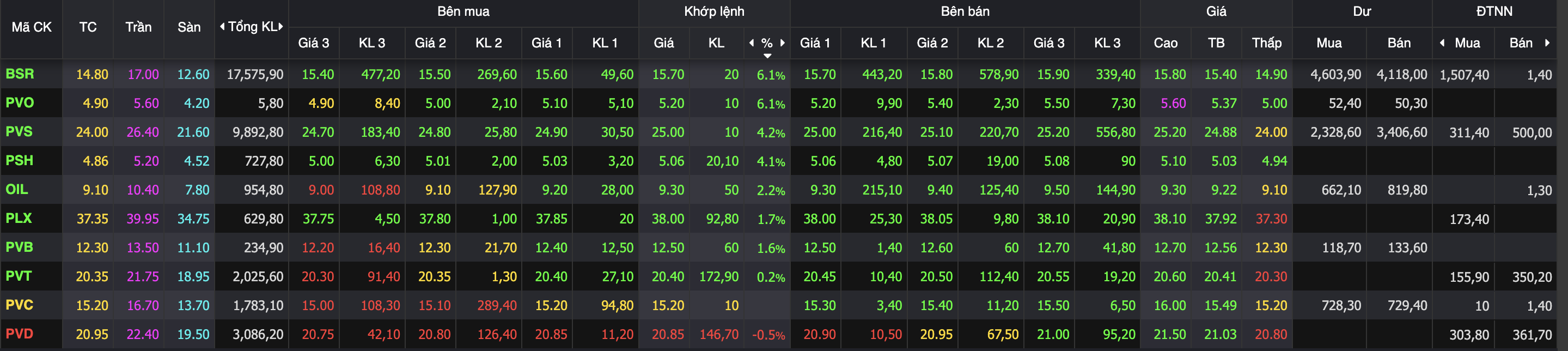The height and width of the screenshot is (351, 1568).
Task: Open BSR stock ticker
Action: point(20,74)
